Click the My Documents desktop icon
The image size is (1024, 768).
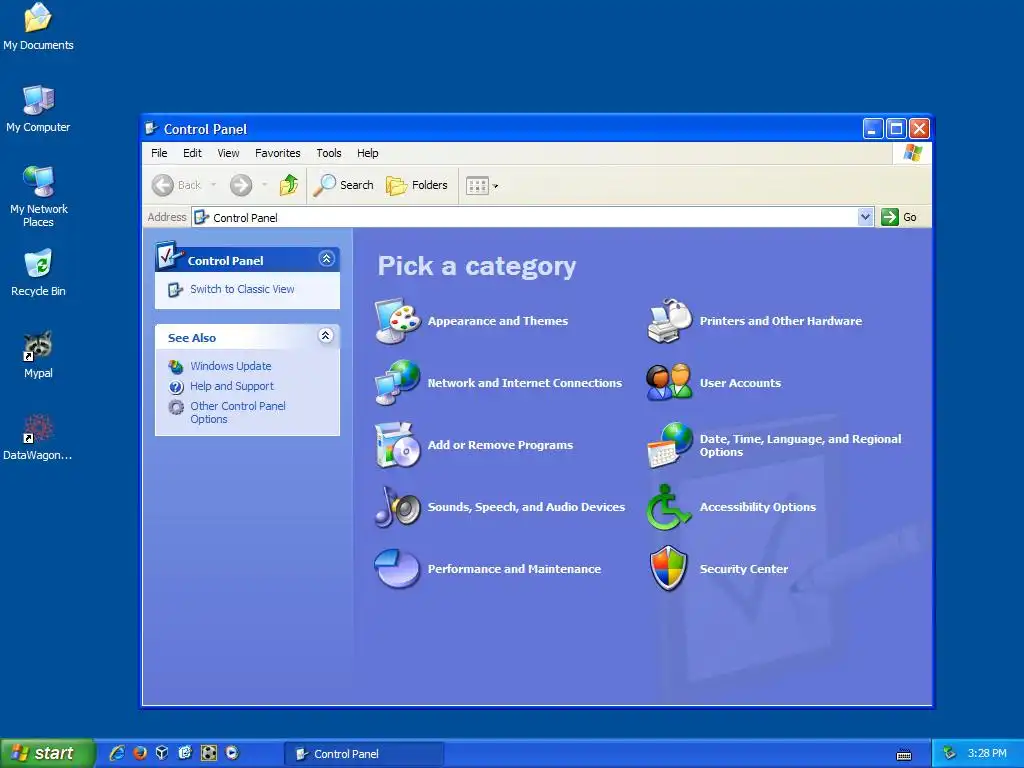[38, 18]
